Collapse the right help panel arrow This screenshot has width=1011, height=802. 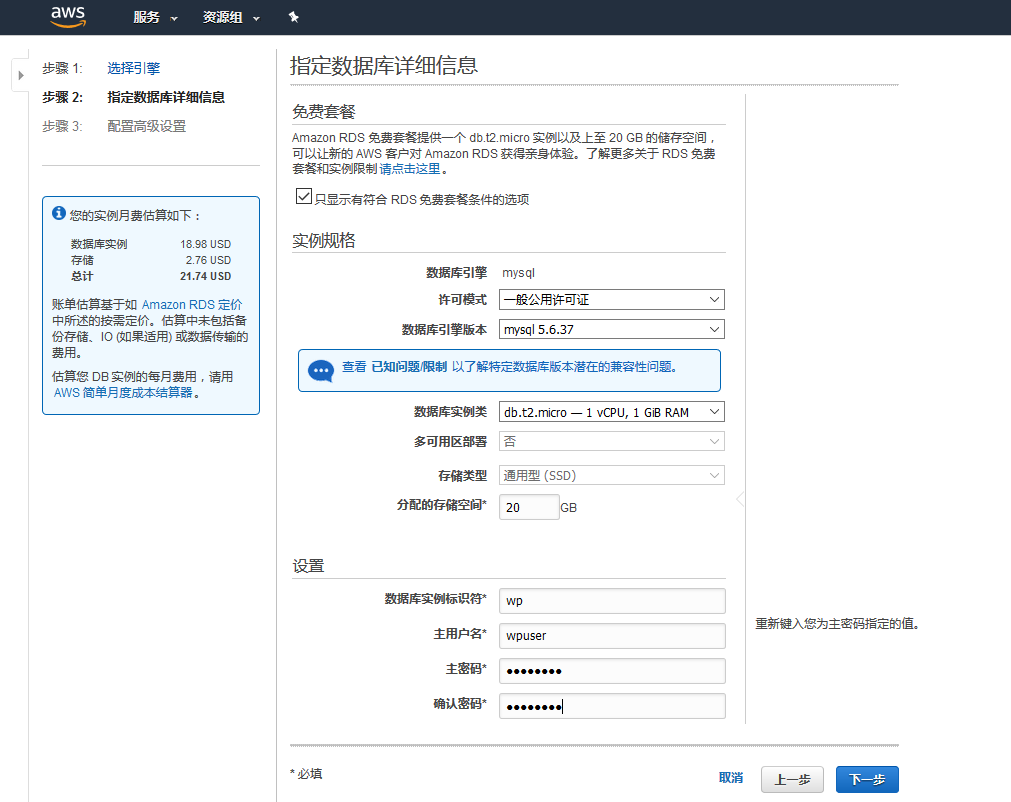(x=740, y=499)
